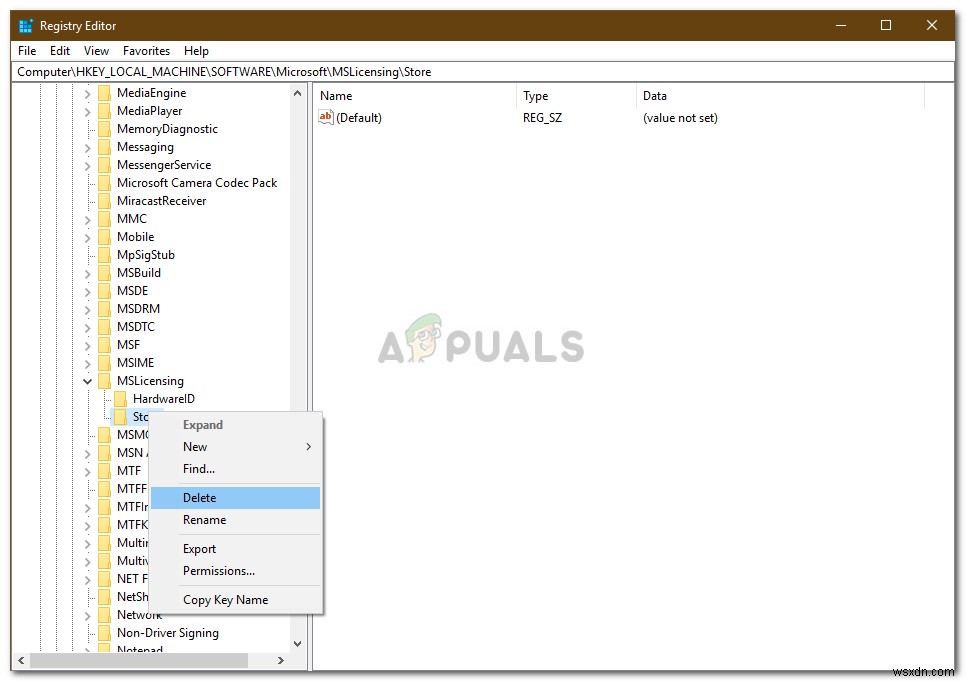The height and width of the screenshot is (682, 966).
Task: Click the MiracastReceiver folder icon
Action: [105, 201]
